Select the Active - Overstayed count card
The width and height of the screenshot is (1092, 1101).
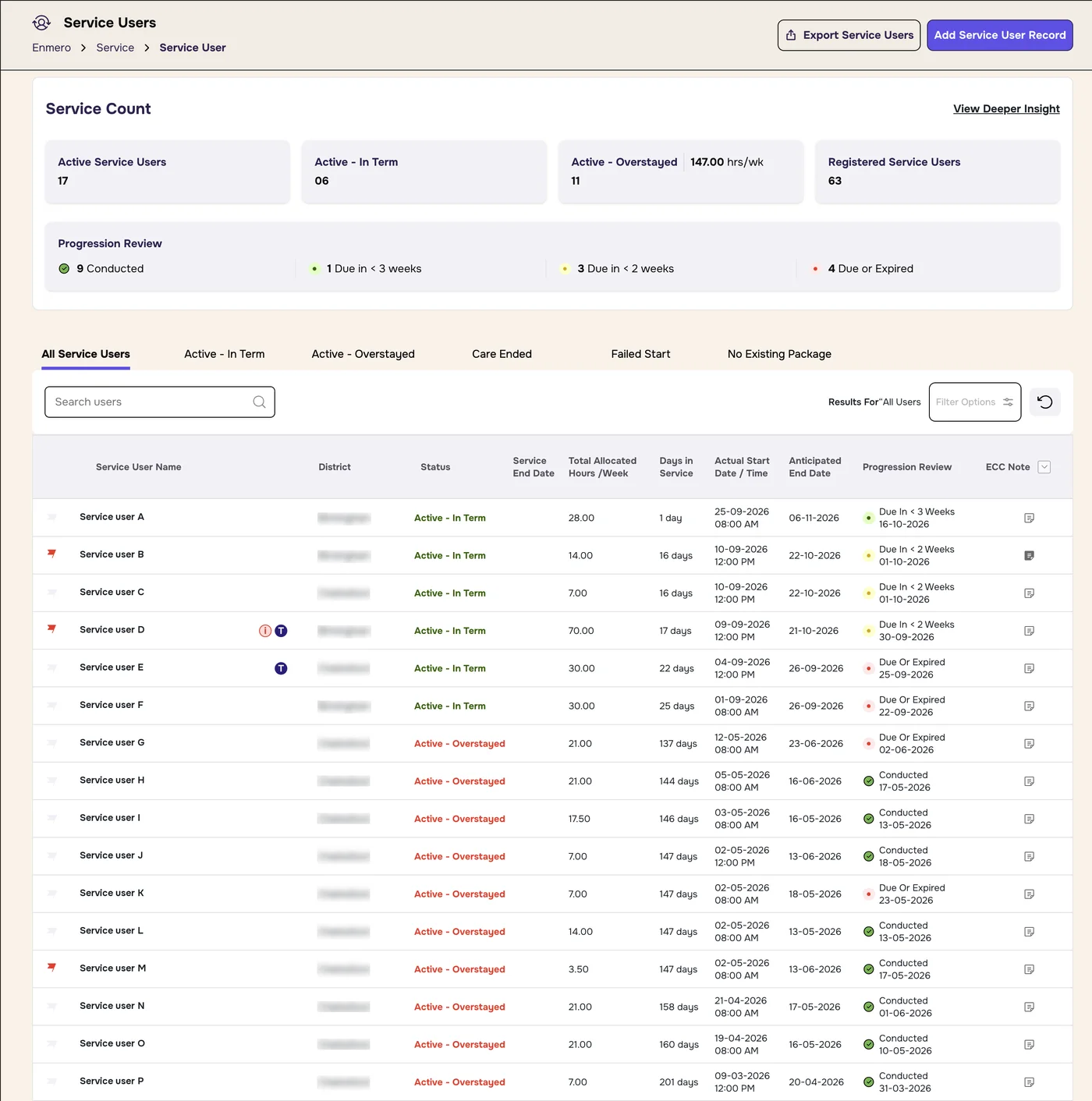point(681,172)
